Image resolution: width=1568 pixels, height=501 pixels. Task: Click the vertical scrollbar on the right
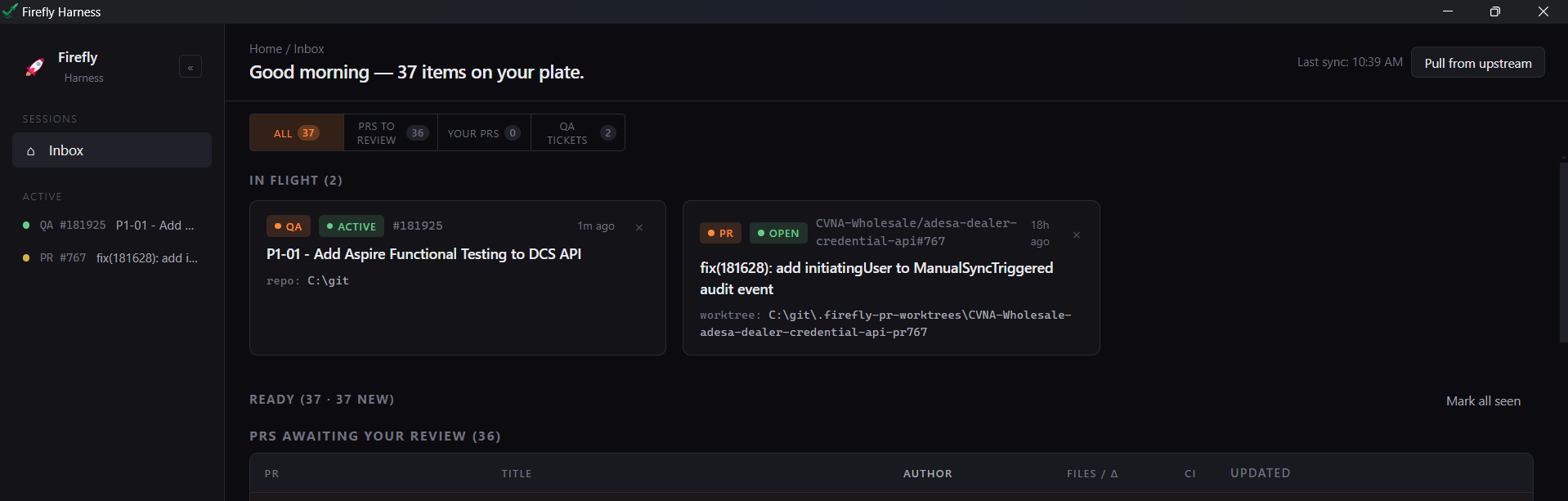point(1563,252)
